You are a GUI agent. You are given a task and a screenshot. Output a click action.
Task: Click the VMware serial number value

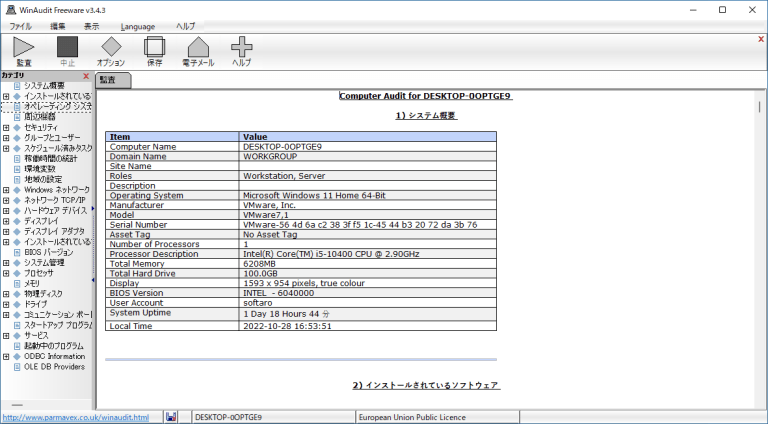(360, 225)
